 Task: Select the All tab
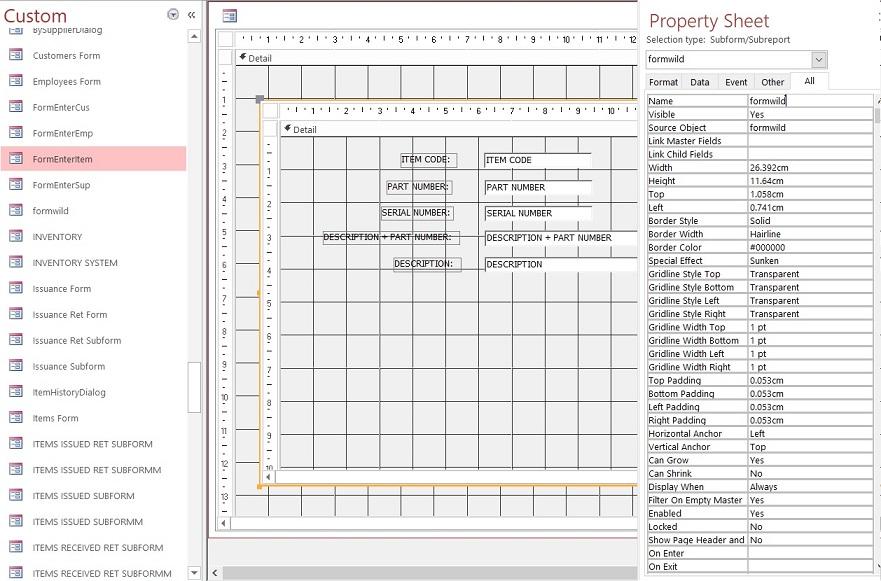click(809, 81)
